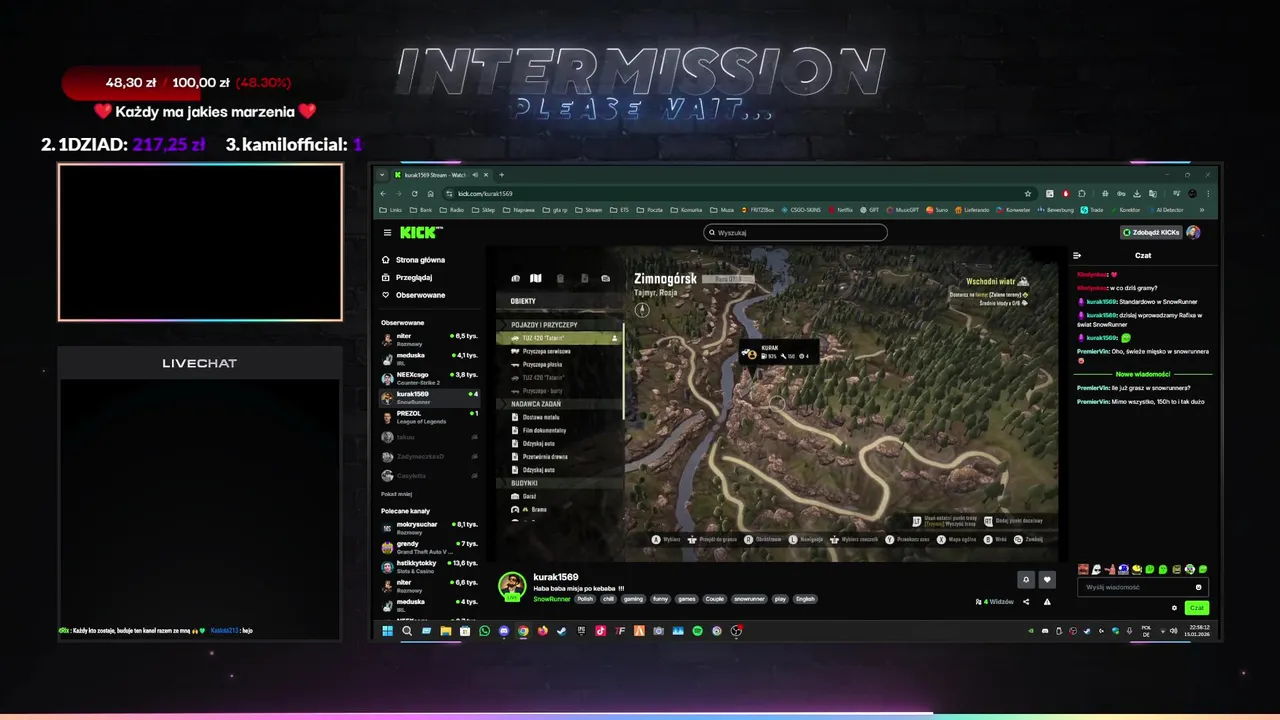1280x720 pixels.
Task: Open the Obserwowane heart sidebar link
Action: (414, 295)
